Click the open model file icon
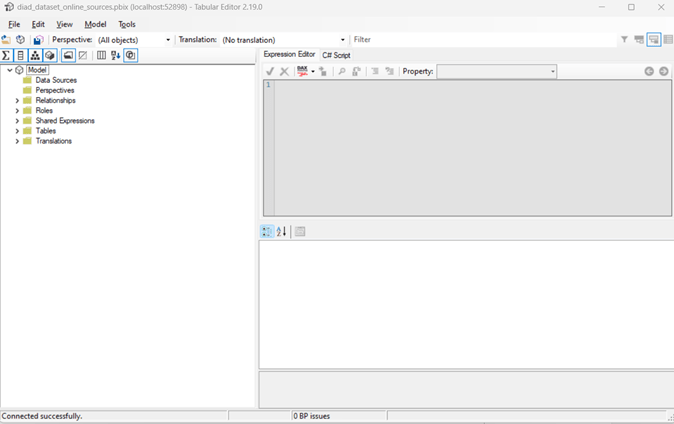Image resolution: width=674 pixels, height=424 pixels. [x=6, y=40]
